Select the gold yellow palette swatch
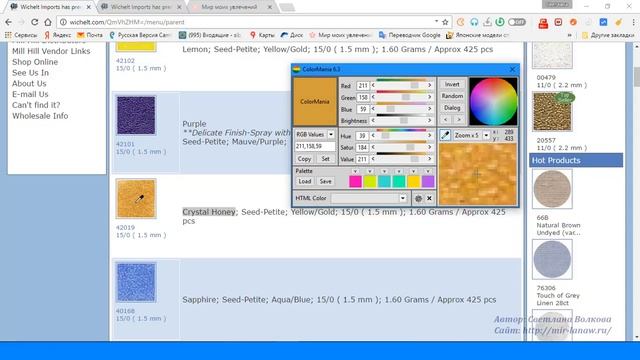This screenshot has width=640, height=360. pos(413,182)
